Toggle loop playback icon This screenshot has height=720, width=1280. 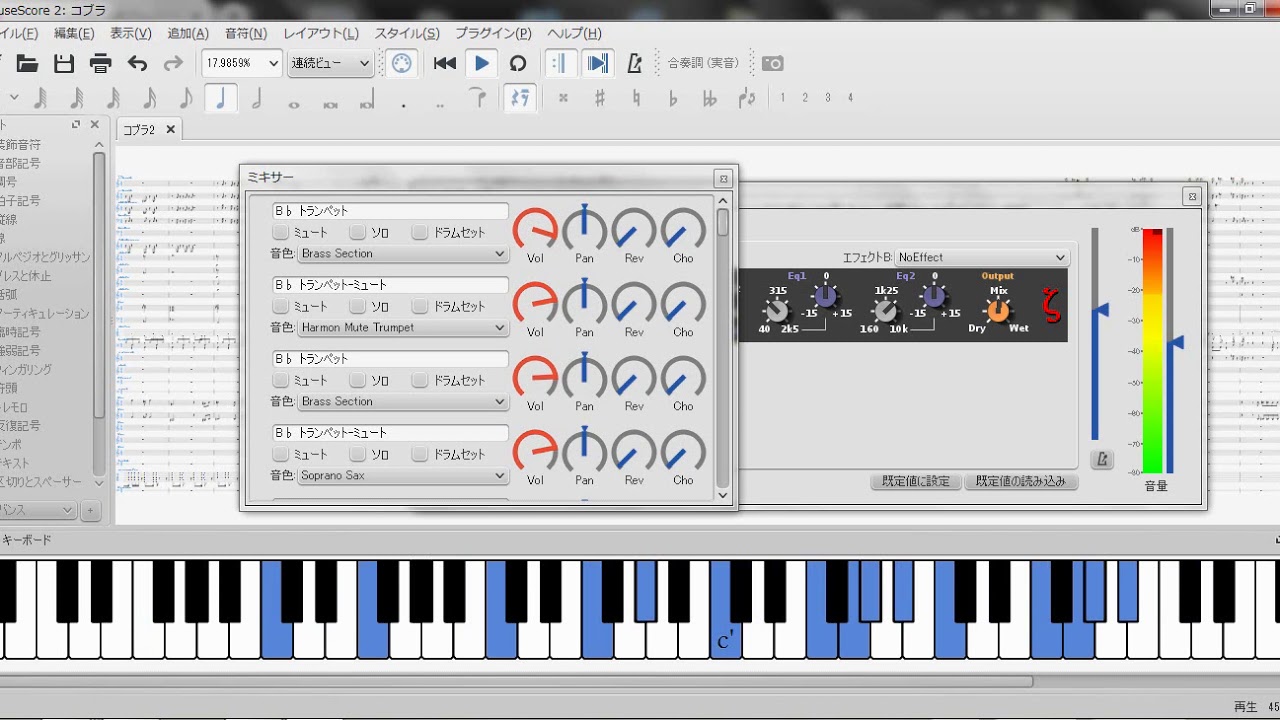518,64
